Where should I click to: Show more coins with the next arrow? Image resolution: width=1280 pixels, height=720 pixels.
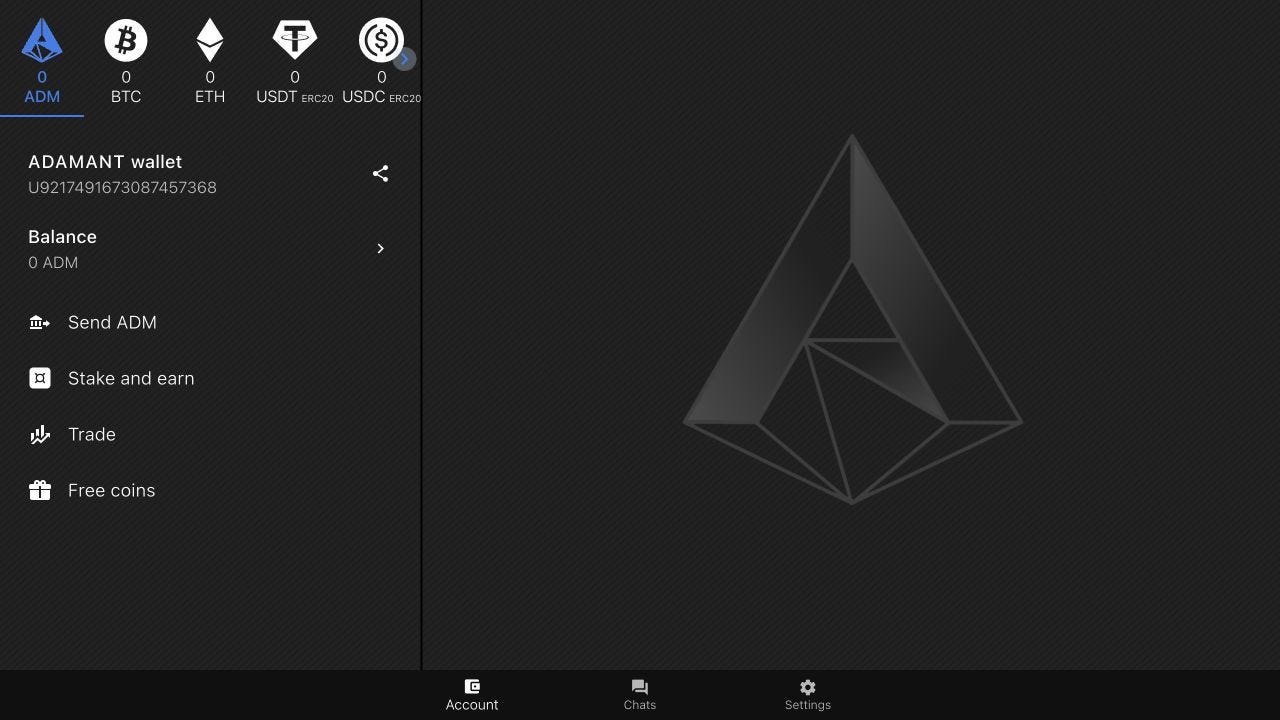point(404,59)
